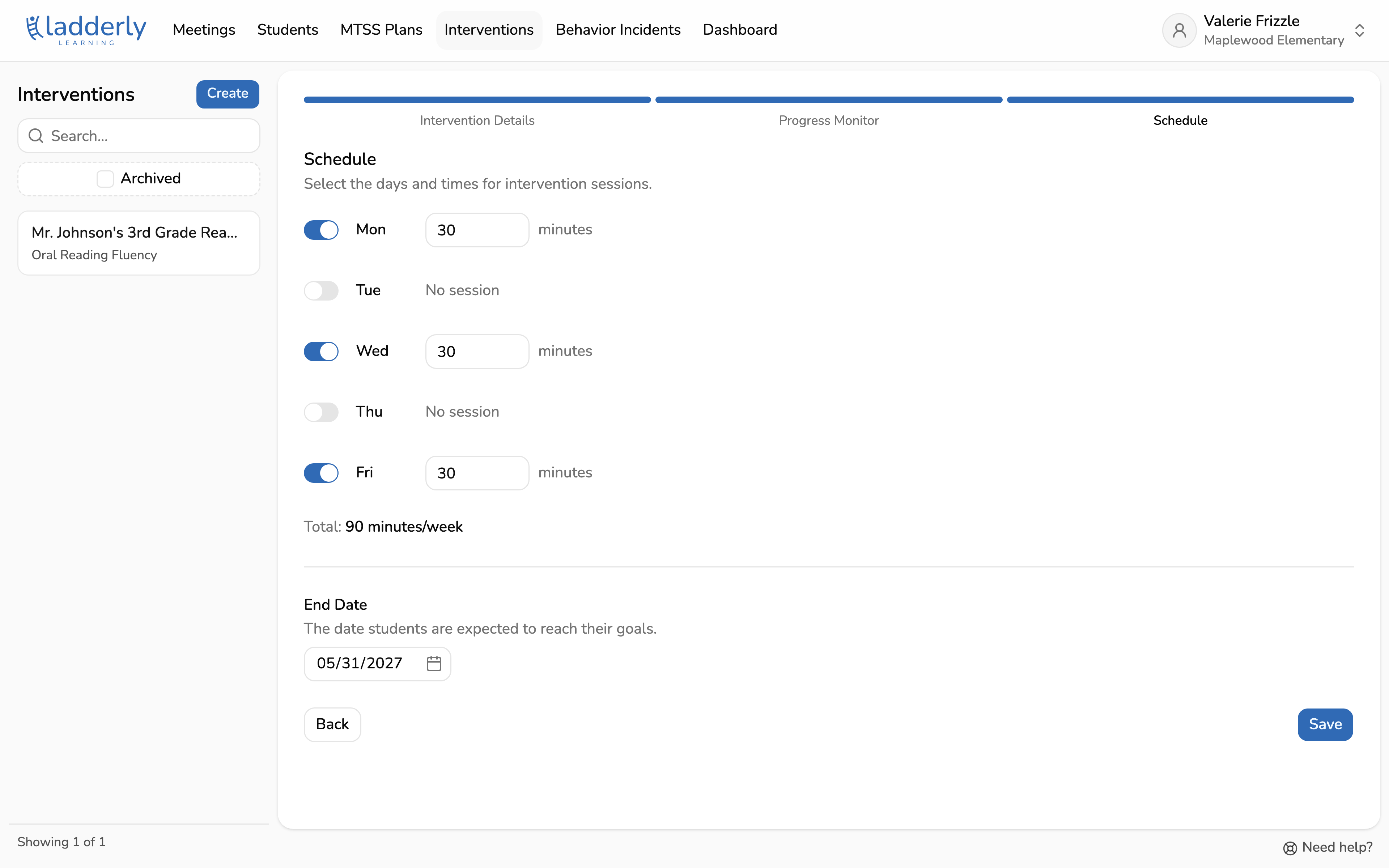The width and height of the screenshot is (1389, 868).
Task: Click the Intervention Details progress bar segment
Action: click(477, 100)
